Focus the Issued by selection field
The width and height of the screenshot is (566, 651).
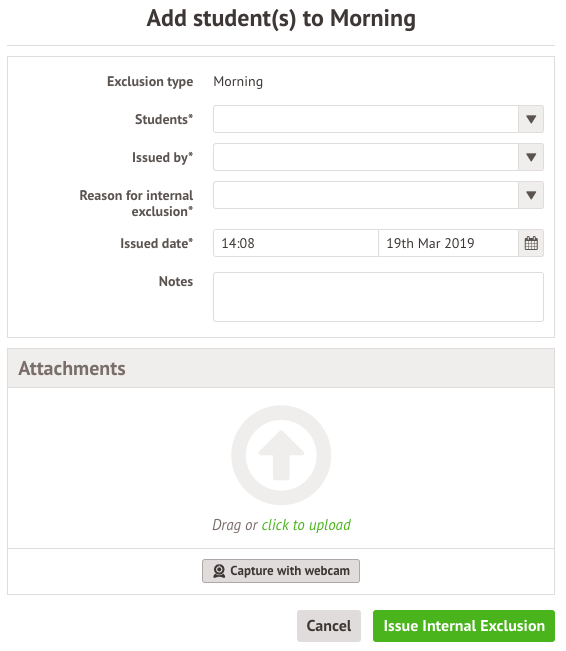tap(366, 157)
